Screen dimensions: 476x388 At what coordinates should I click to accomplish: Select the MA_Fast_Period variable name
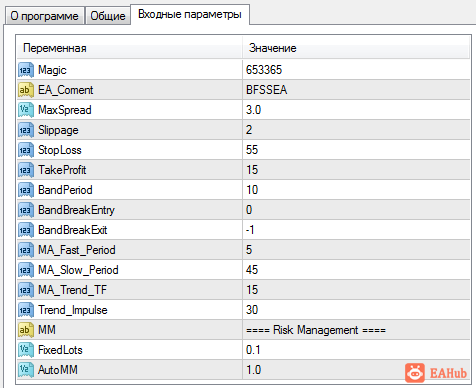77,250
